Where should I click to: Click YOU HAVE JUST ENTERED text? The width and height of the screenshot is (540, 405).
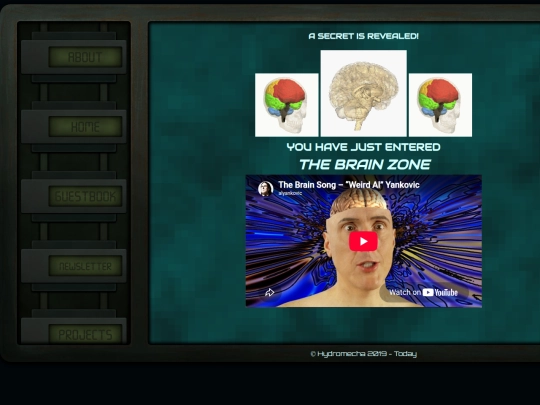click(363, 147)
